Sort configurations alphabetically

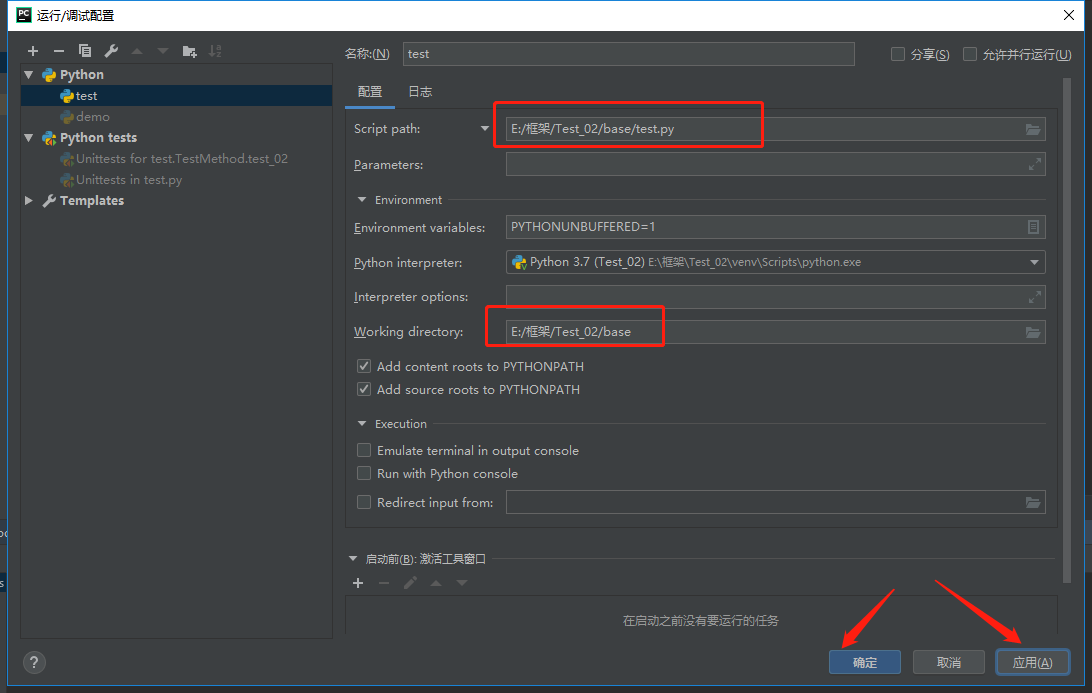click(215, 51)
